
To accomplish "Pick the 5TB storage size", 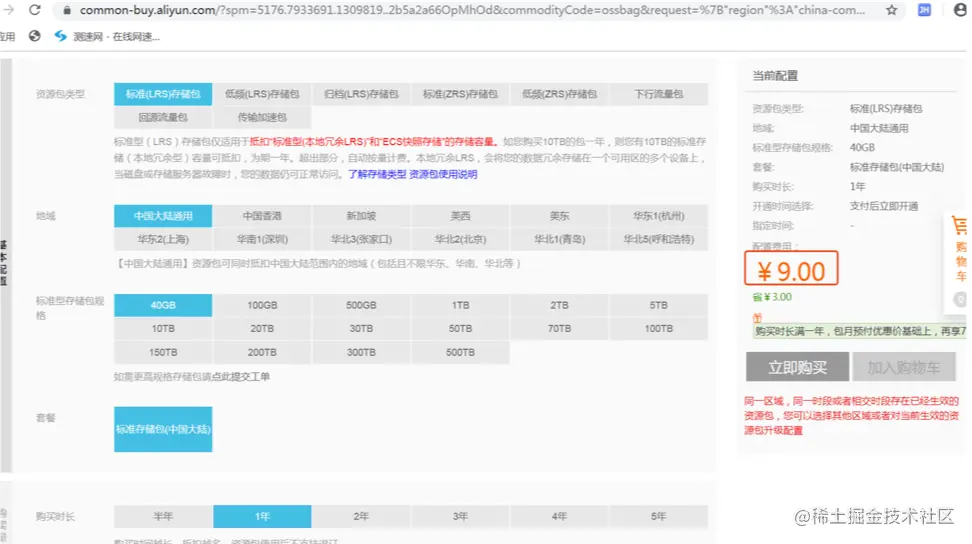I will pyautogui.click(x=659, y=305).
